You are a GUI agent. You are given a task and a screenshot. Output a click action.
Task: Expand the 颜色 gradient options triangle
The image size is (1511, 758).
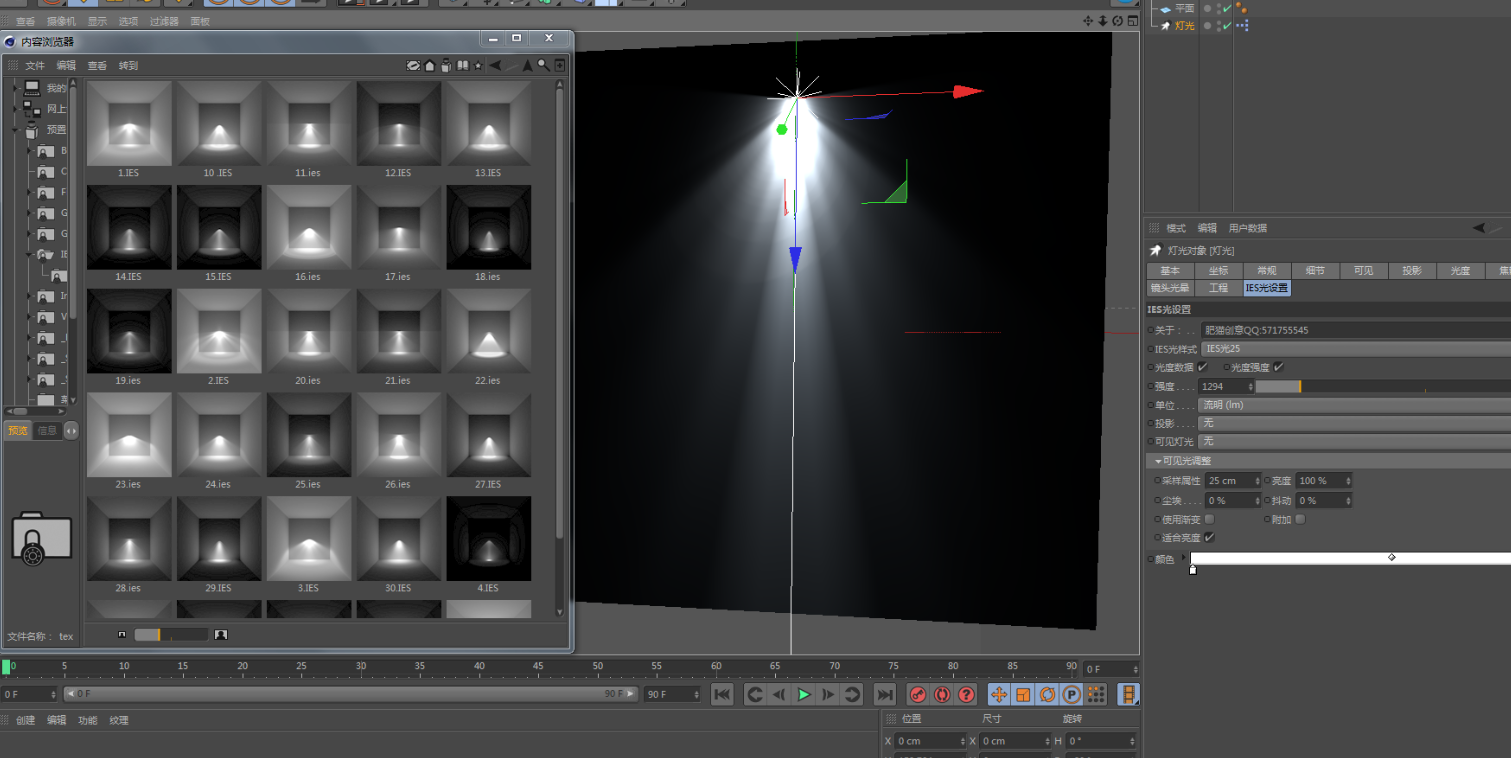[x=1184, y=558]
